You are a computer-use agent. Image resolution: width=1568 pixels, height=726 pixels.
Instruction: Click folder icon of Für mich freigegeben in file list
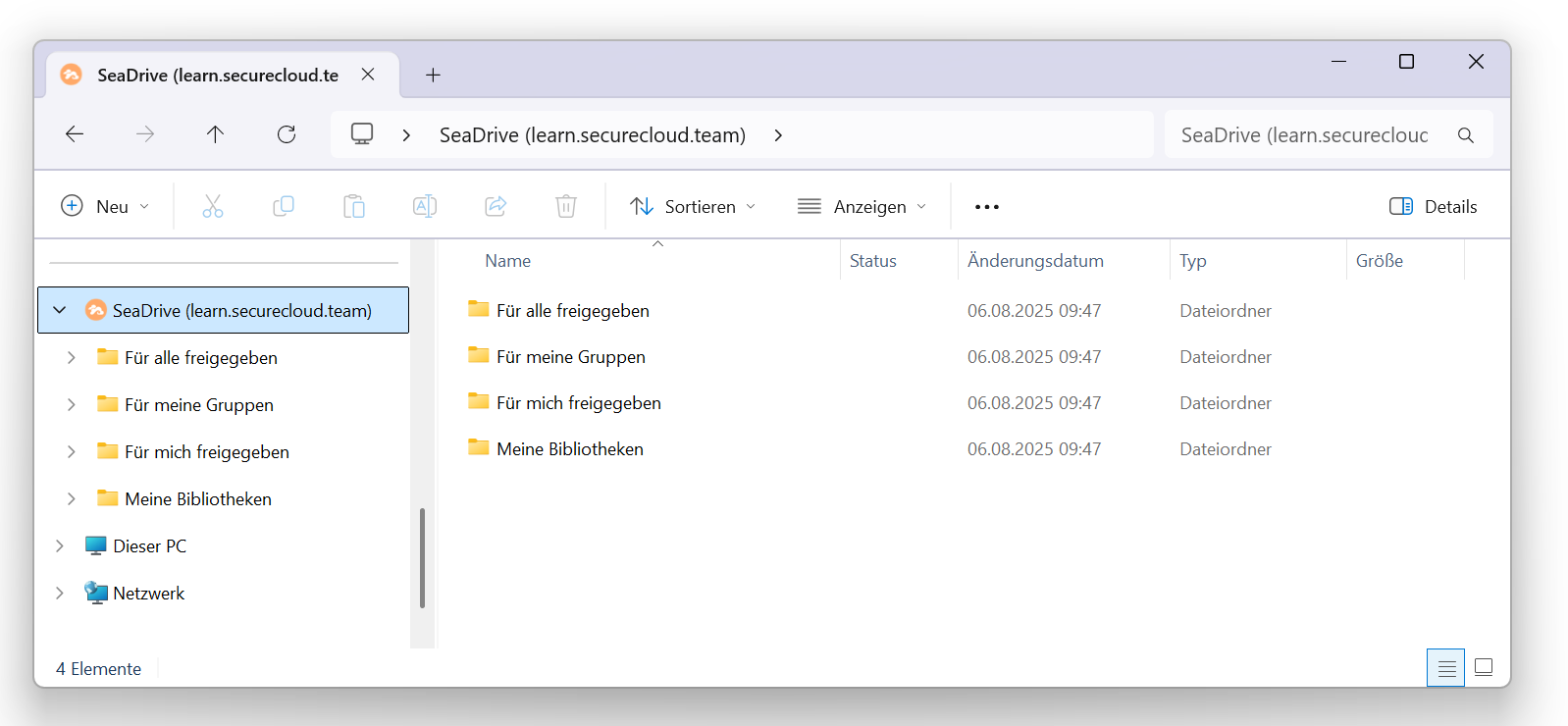(x=479, y=401)
